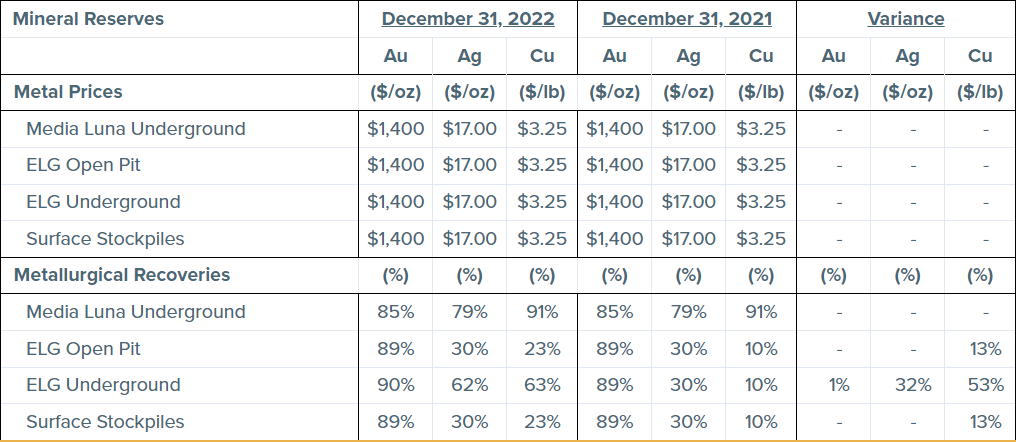
Task: Select the Metallurgical Recoveries section row label
Action: pos(122,275)
